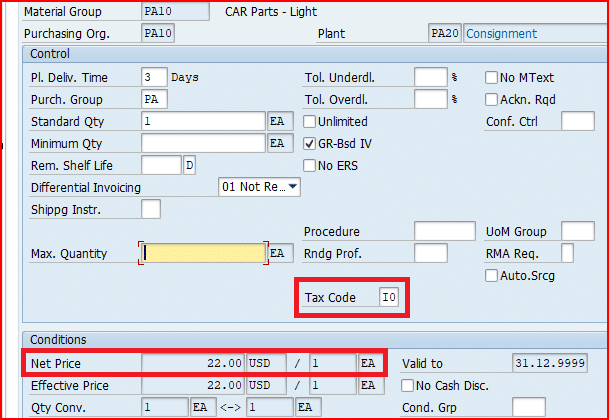
Task: Toggle the No ERS checkbox
Action: point(310,165)
